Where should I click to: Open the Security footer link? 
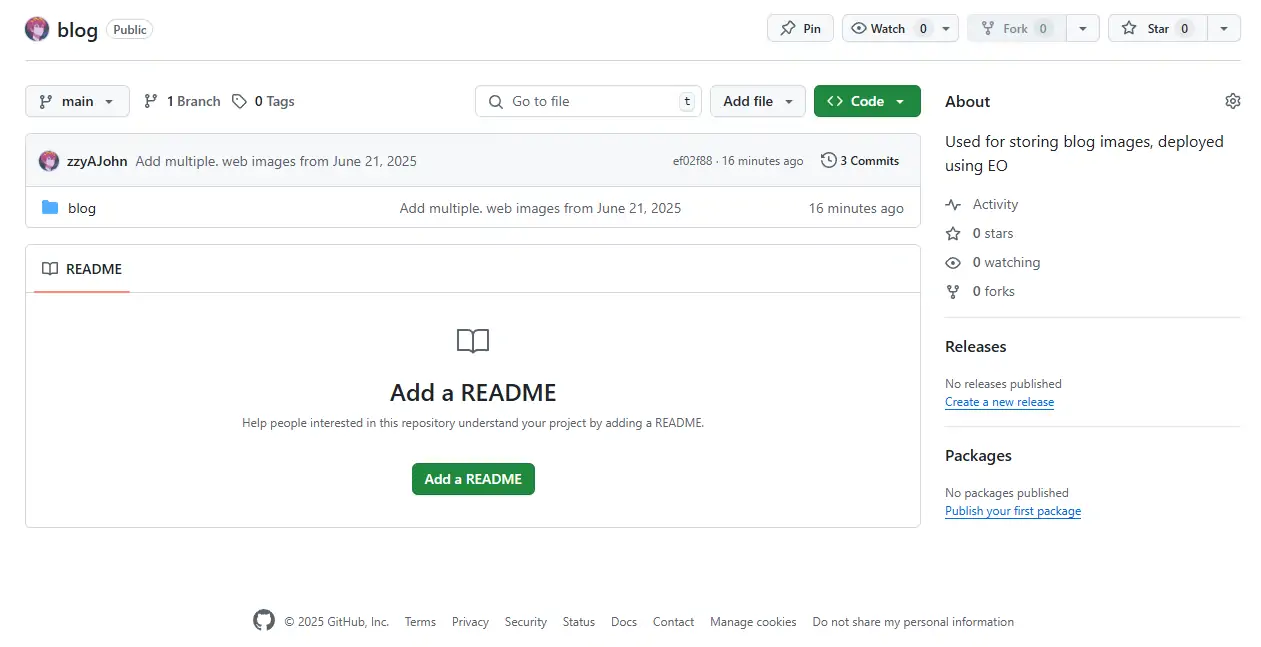point(526,622)
